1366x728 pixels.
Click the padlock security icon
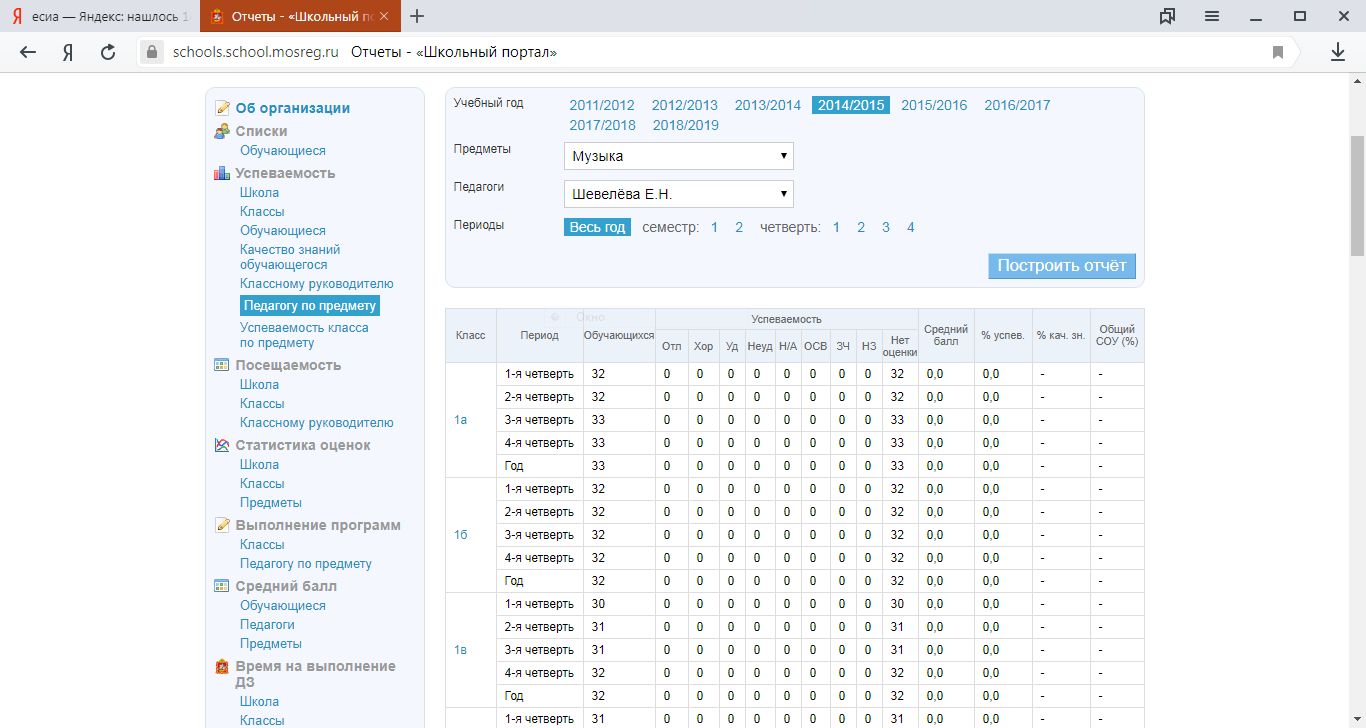[152, 52]
